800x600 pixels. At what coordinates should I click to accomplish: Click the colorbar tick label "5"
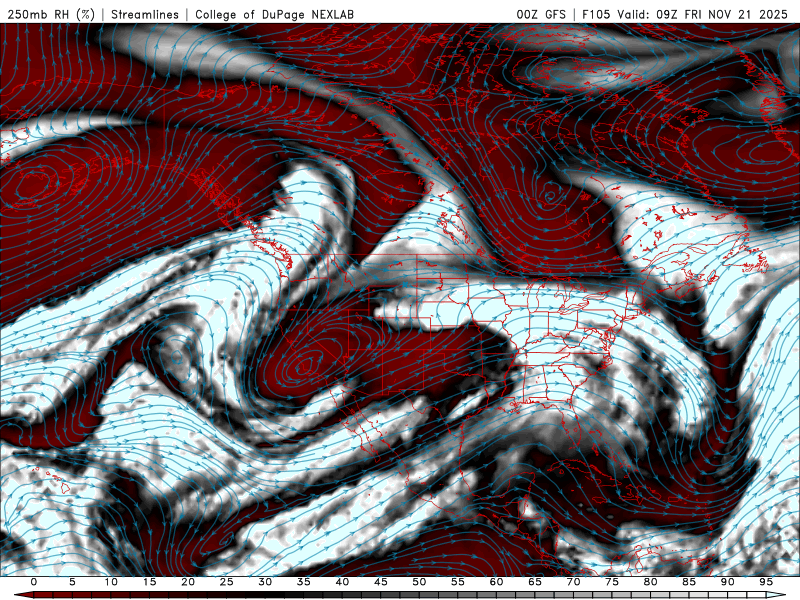[72, 582]
